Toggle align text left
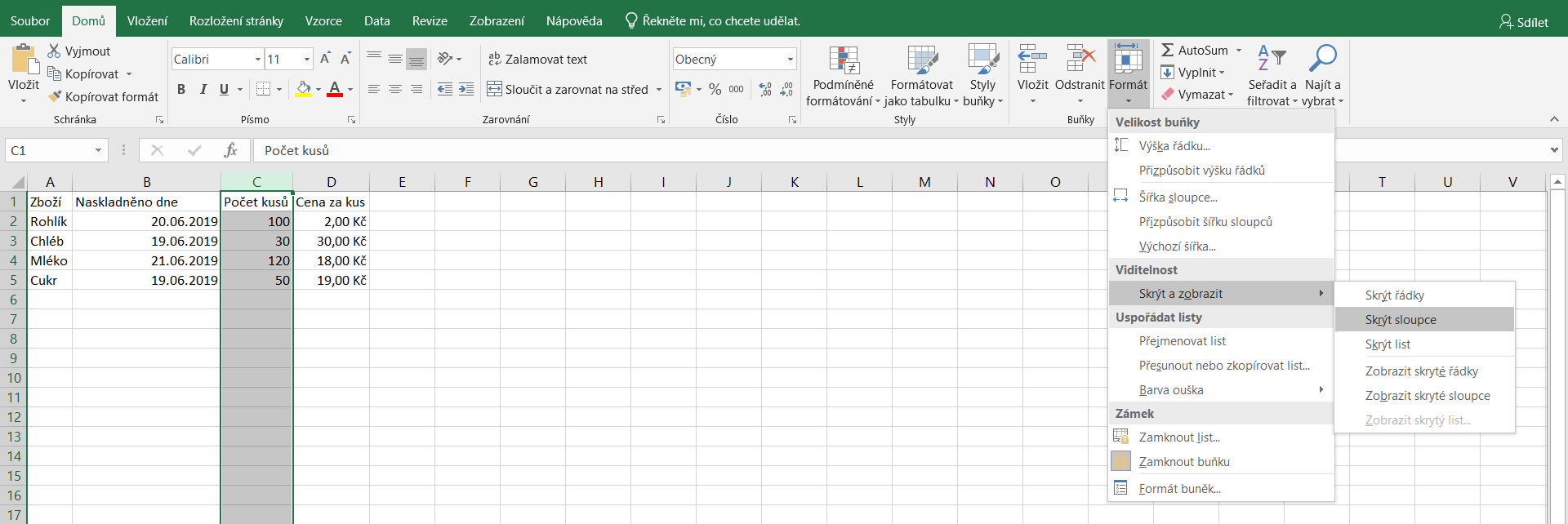This screenshot has width=1568, height=524. point(374,89)
